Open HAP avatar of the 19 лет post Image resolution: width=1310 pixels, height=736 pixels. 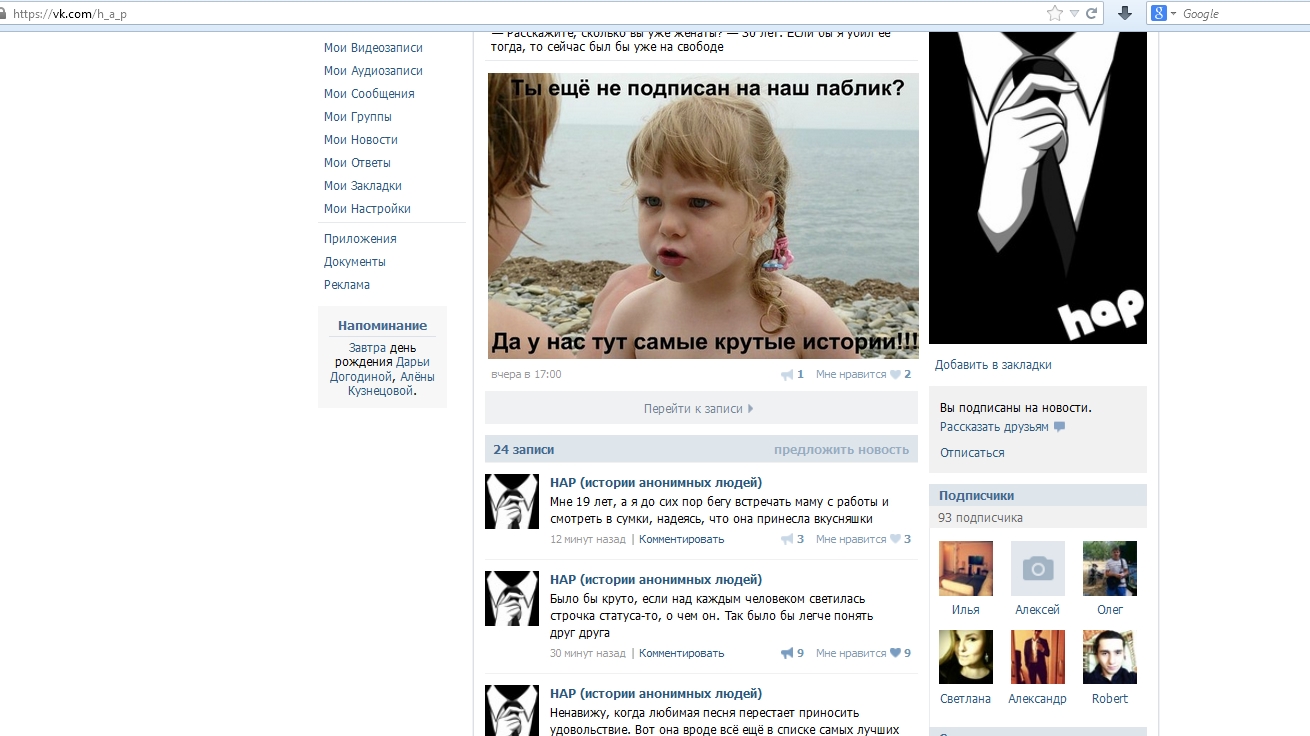coord(512,502)
